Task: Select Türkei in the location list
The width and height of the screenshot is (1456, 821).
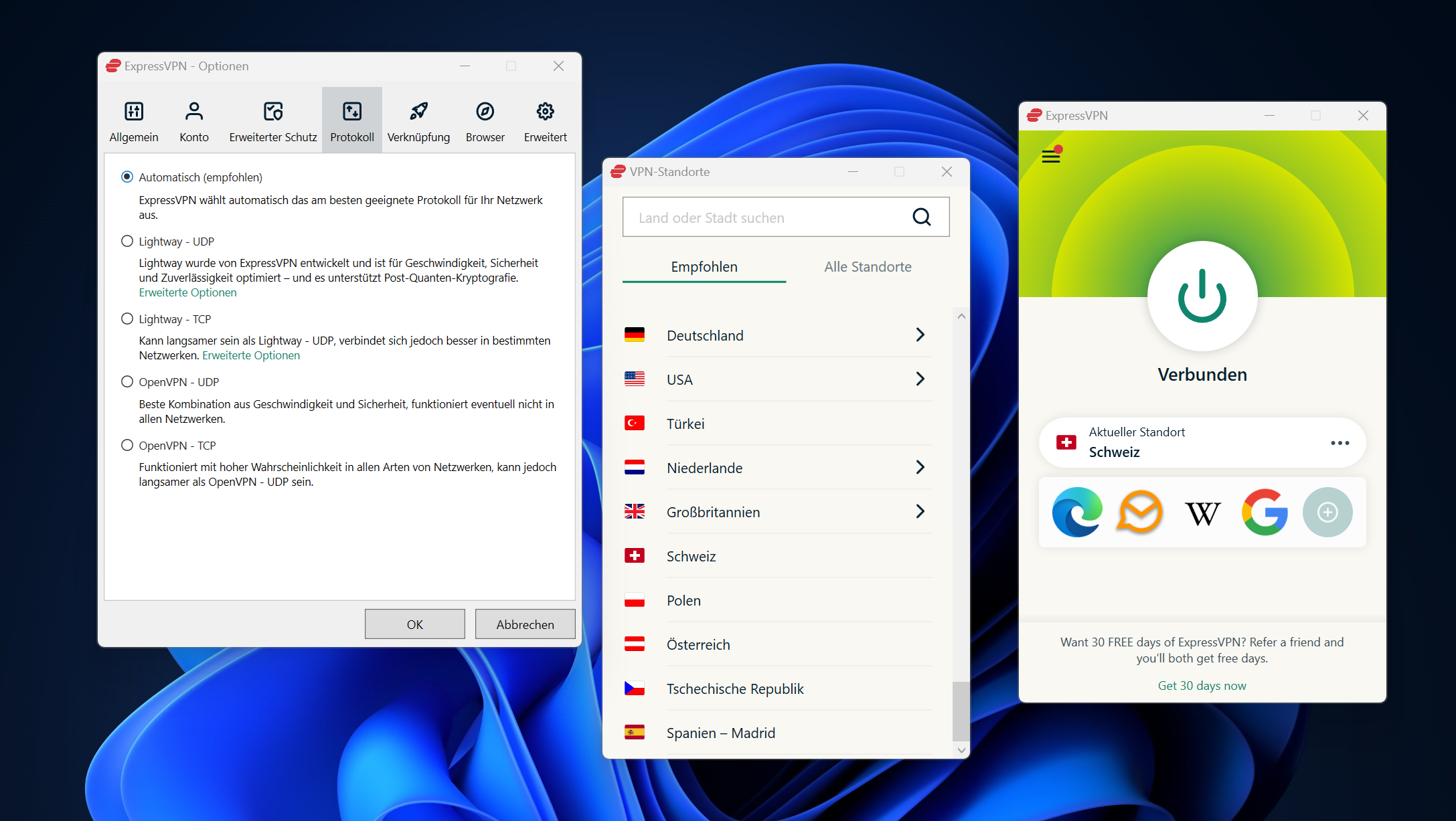Action: click(778, 424)
